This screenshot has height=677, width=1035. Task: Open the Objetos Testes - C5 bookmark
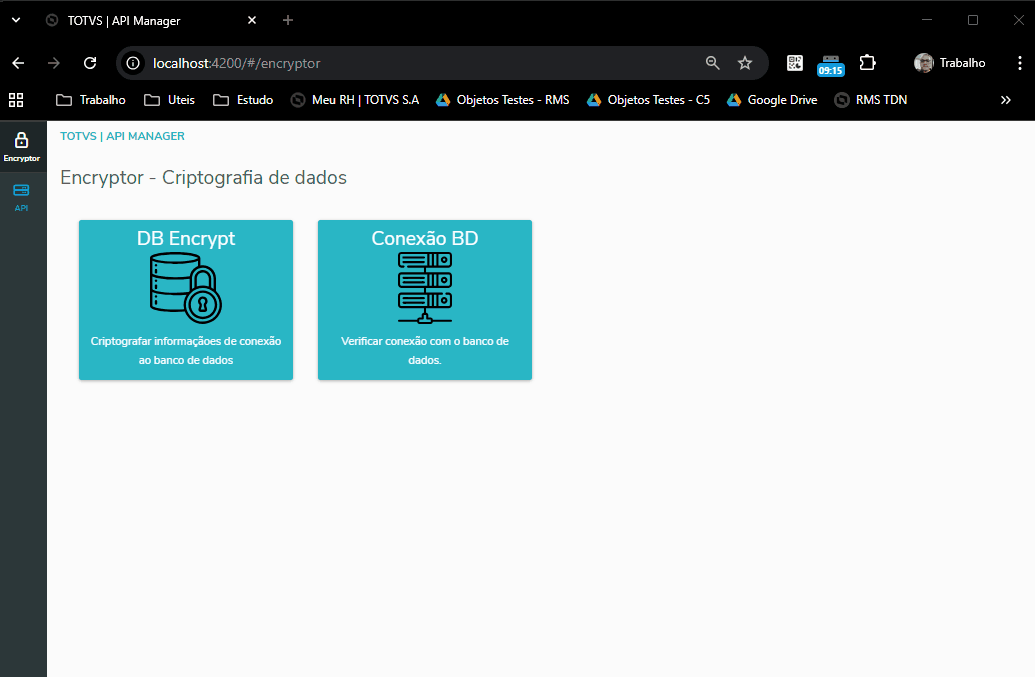tap(648, 100)
